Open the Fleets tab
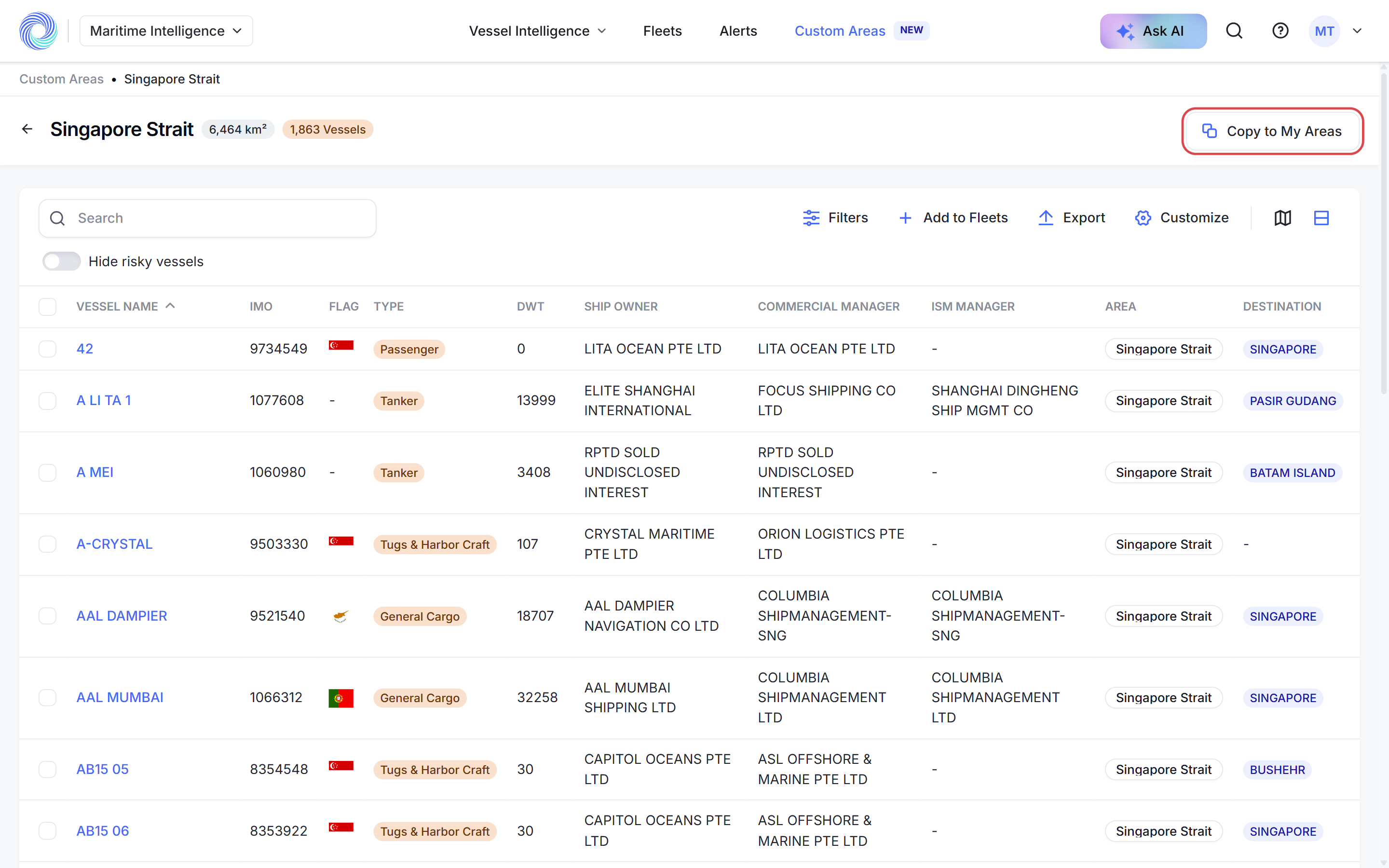 pos(662,31)
